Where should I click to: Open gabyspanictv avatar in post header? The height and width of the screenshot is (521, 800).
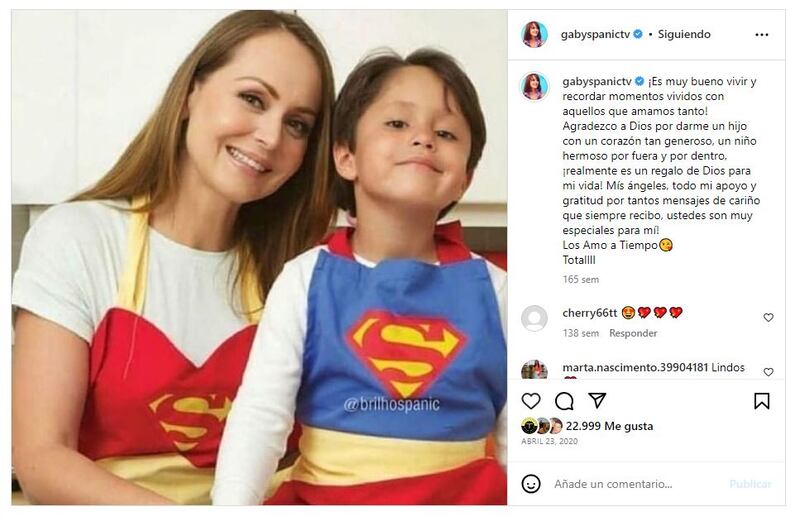535,34
